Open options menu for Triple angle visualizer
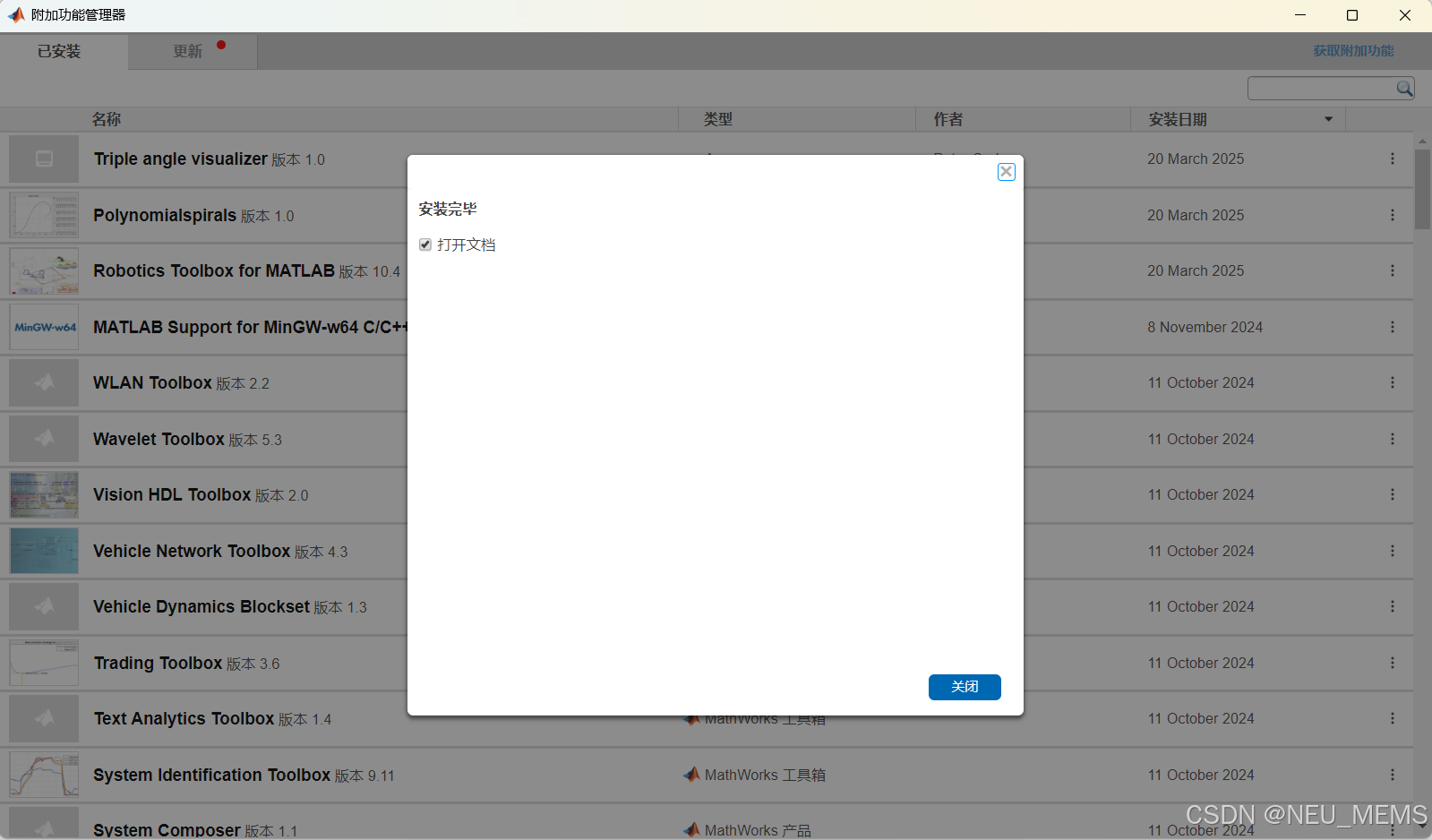Image resolution: width=1432 pixels, height=840 pixels. [x=1392, y=159]
